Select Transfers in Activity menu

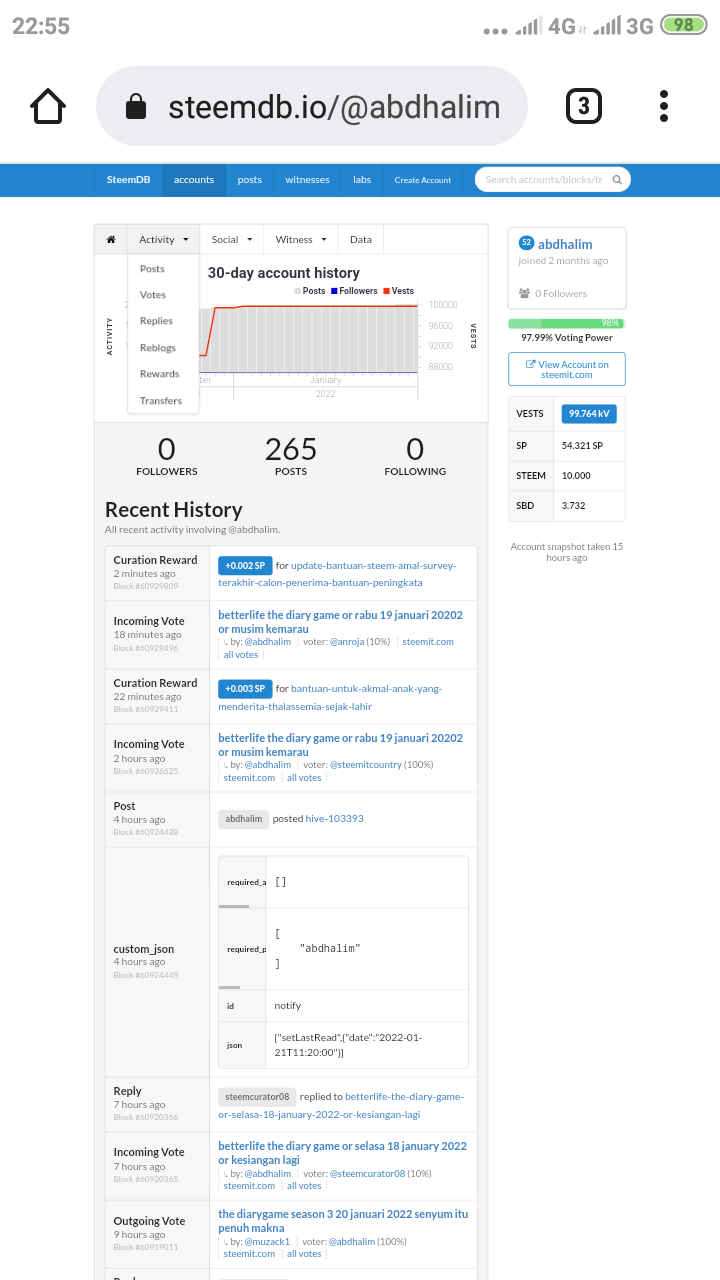coord(161,401)
